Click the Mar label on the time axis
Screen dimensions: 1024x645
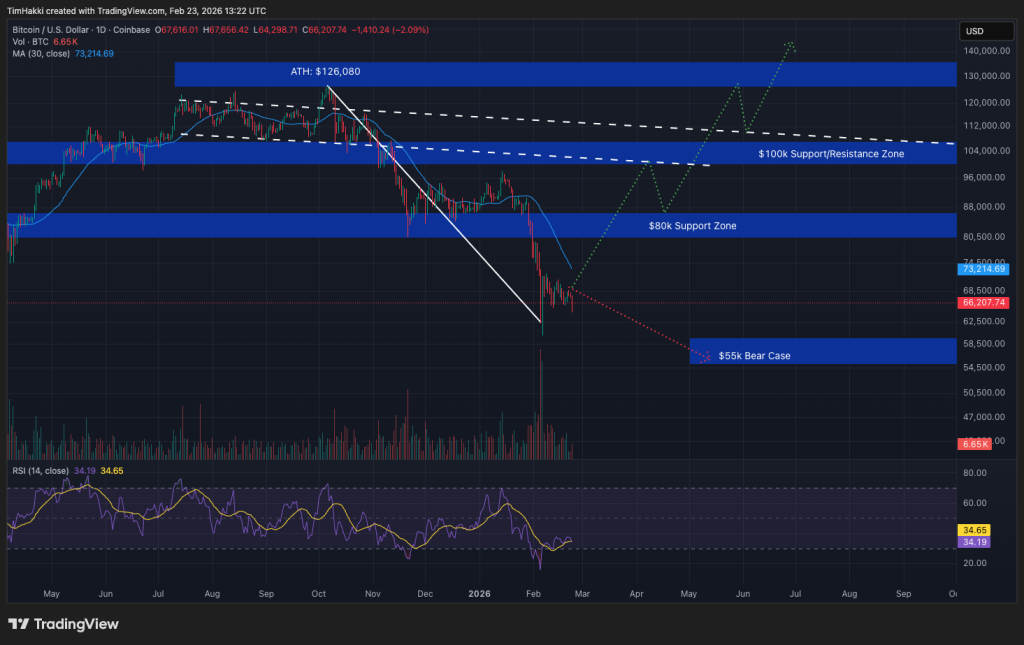[x=581, y=593]
